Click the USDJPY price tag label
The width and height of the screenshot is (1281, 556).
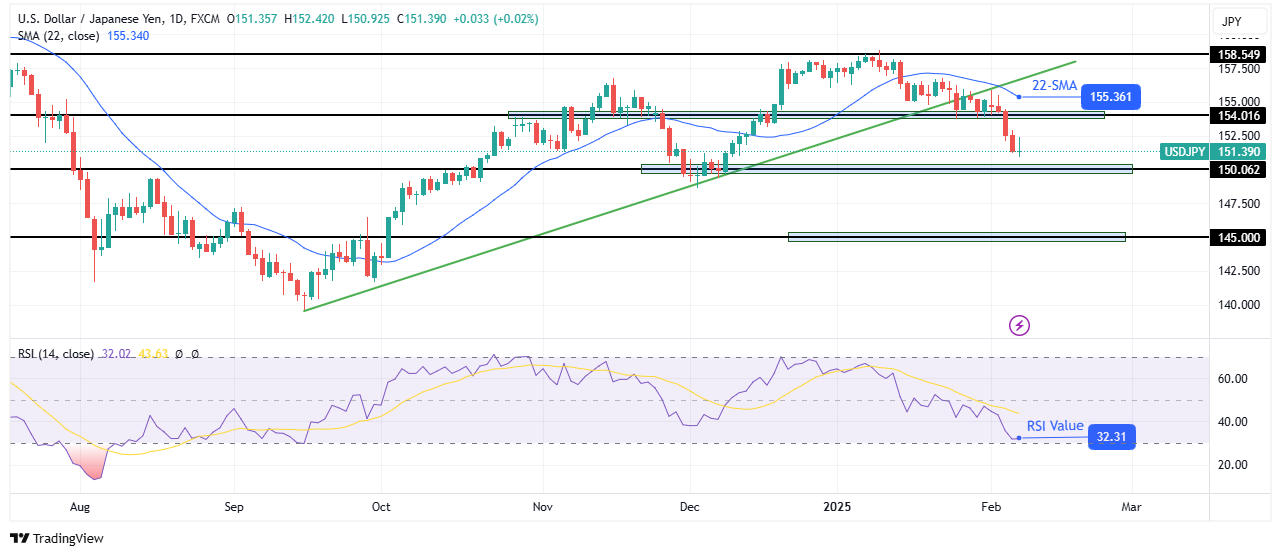(1183, 151)
